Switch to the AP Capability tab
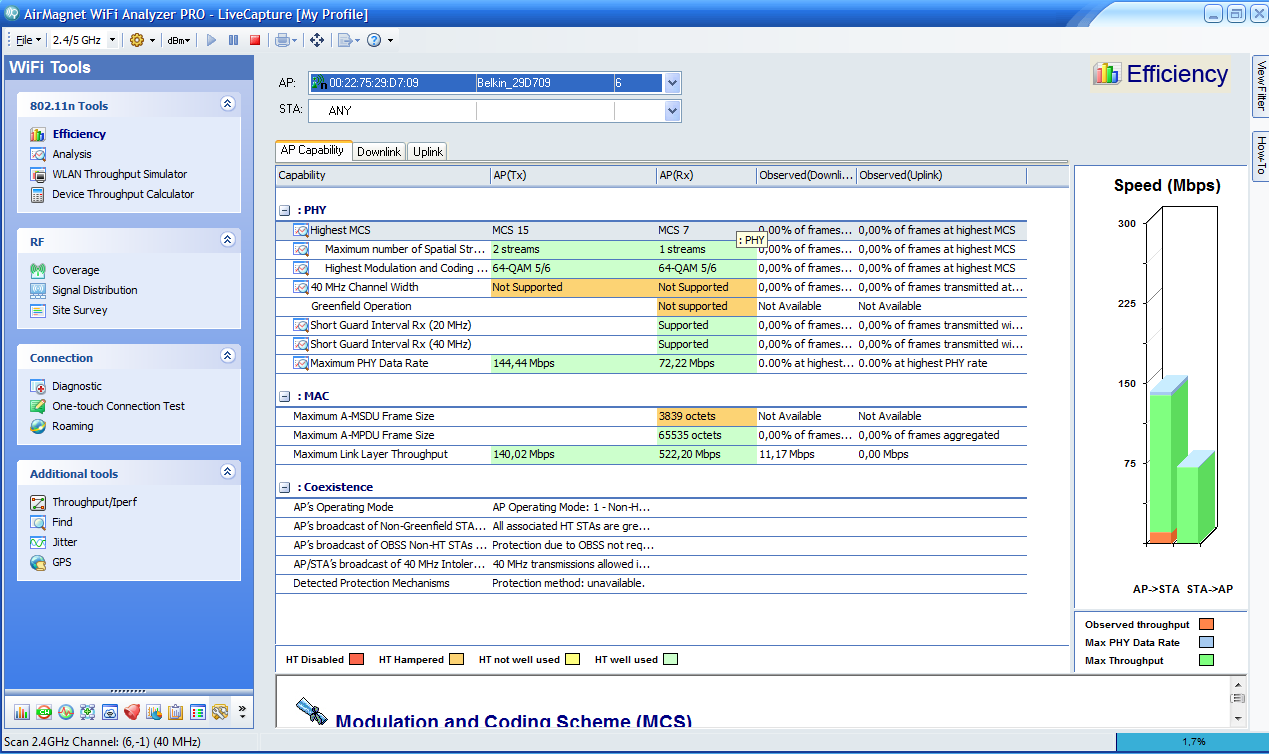 [x=314, y=150]
